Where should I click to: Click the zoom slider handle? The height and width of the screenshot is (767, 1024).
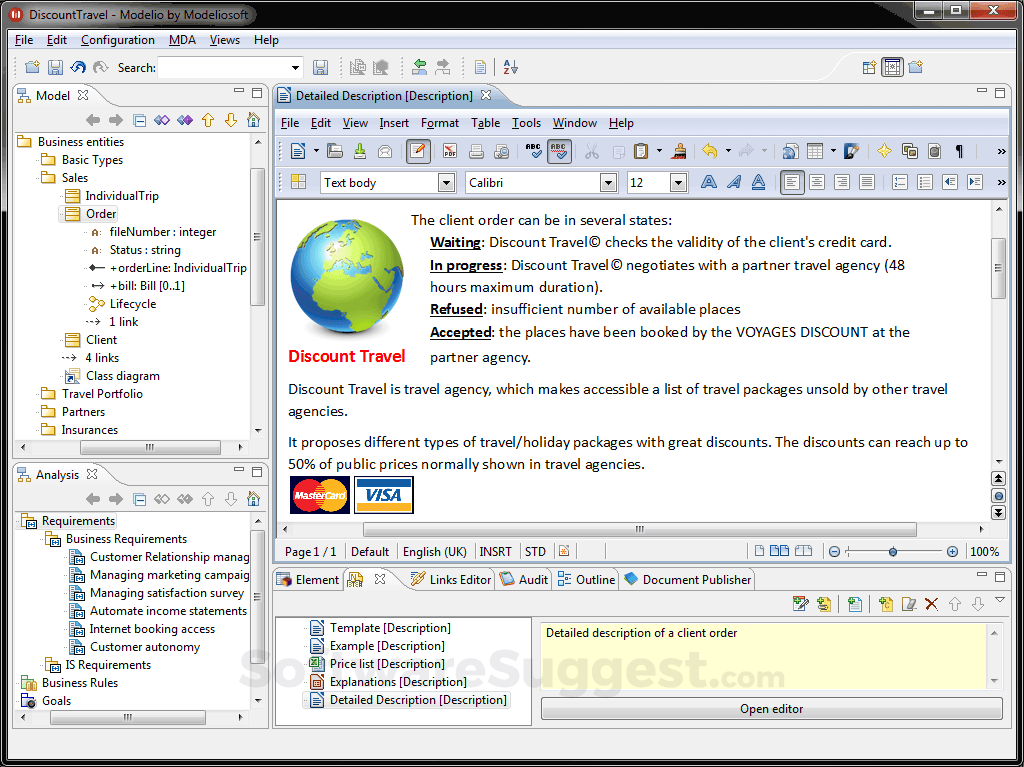click(893, 552)
